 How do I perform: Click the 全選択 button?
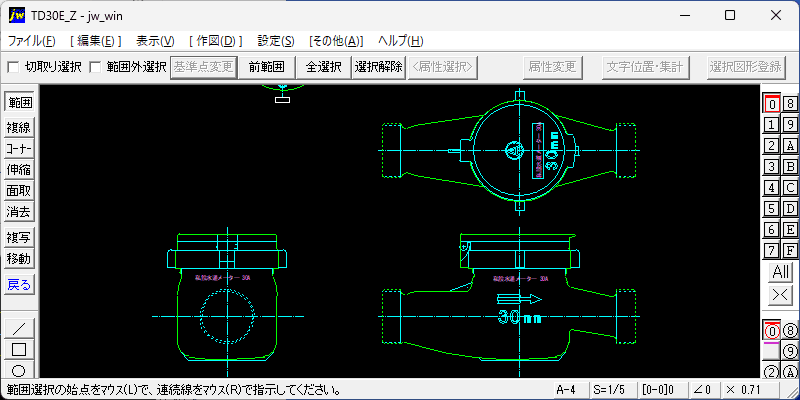[323, 67]
